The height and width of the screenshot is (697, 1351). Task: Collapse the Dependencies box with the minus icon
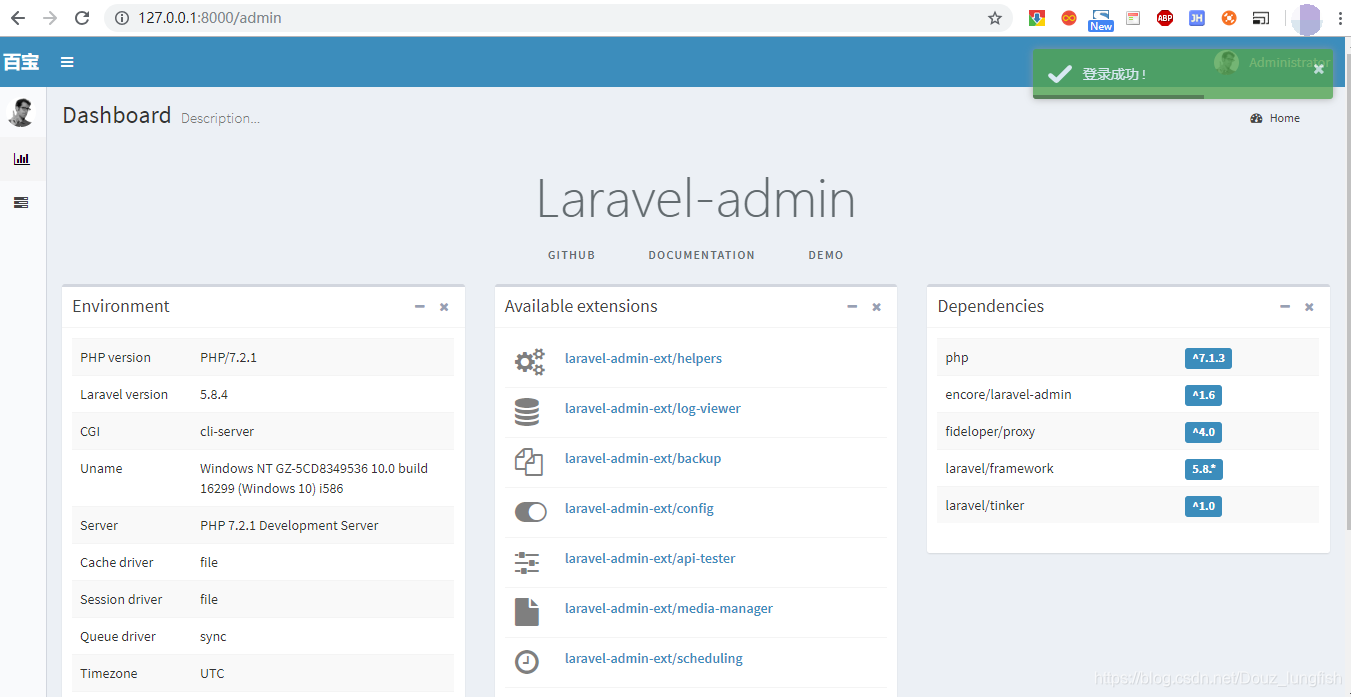point(1285,307)
